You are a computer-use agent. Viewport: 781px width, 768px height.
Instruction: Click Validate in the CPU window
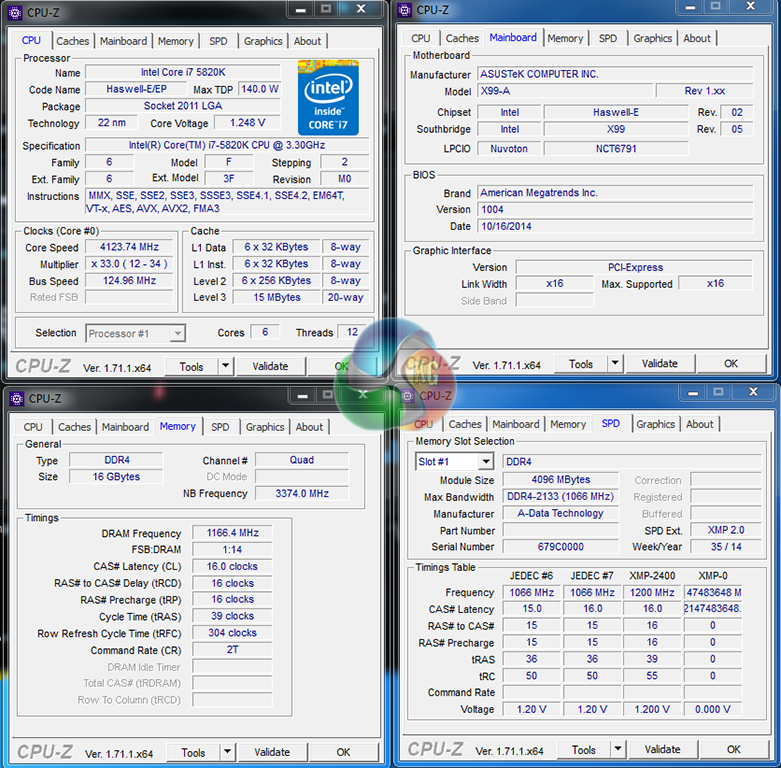270,367
